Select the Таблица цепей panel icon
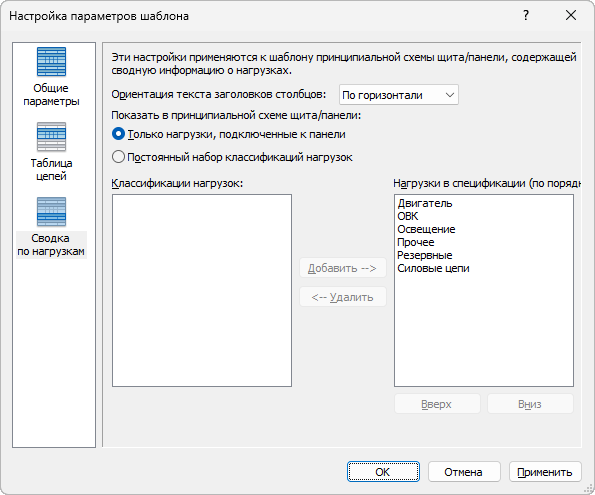Image resolution: width=595 pixels, height=495 pixels. pyautogui.click(x=52, y=137)
